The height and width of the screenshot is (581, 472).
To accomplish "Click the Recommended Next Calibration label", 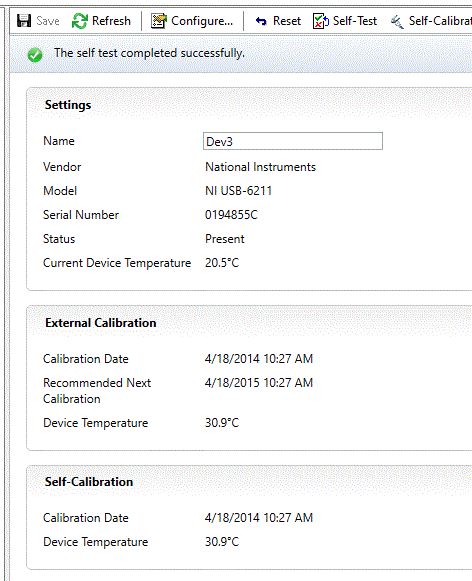I will tap(97, 391).
